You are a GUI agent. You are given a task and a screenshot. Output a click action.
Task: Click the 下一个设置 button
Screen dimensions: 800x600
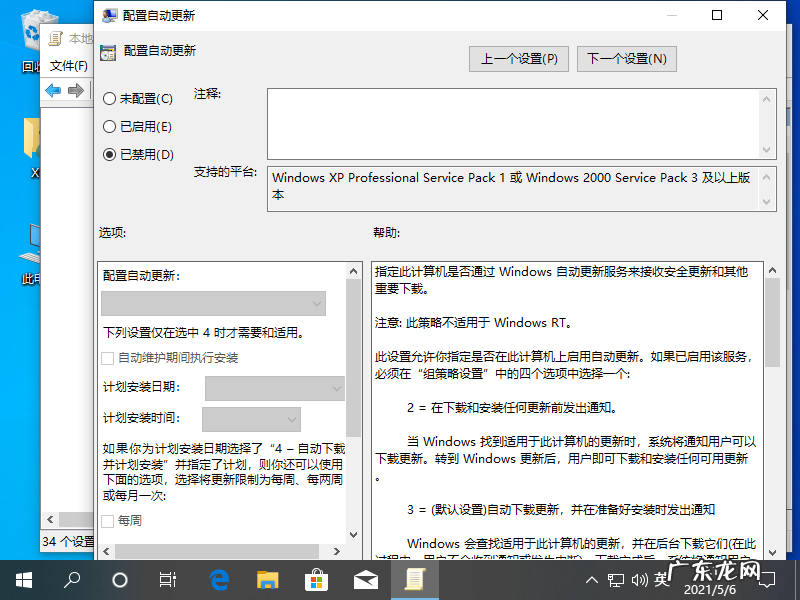626,58
